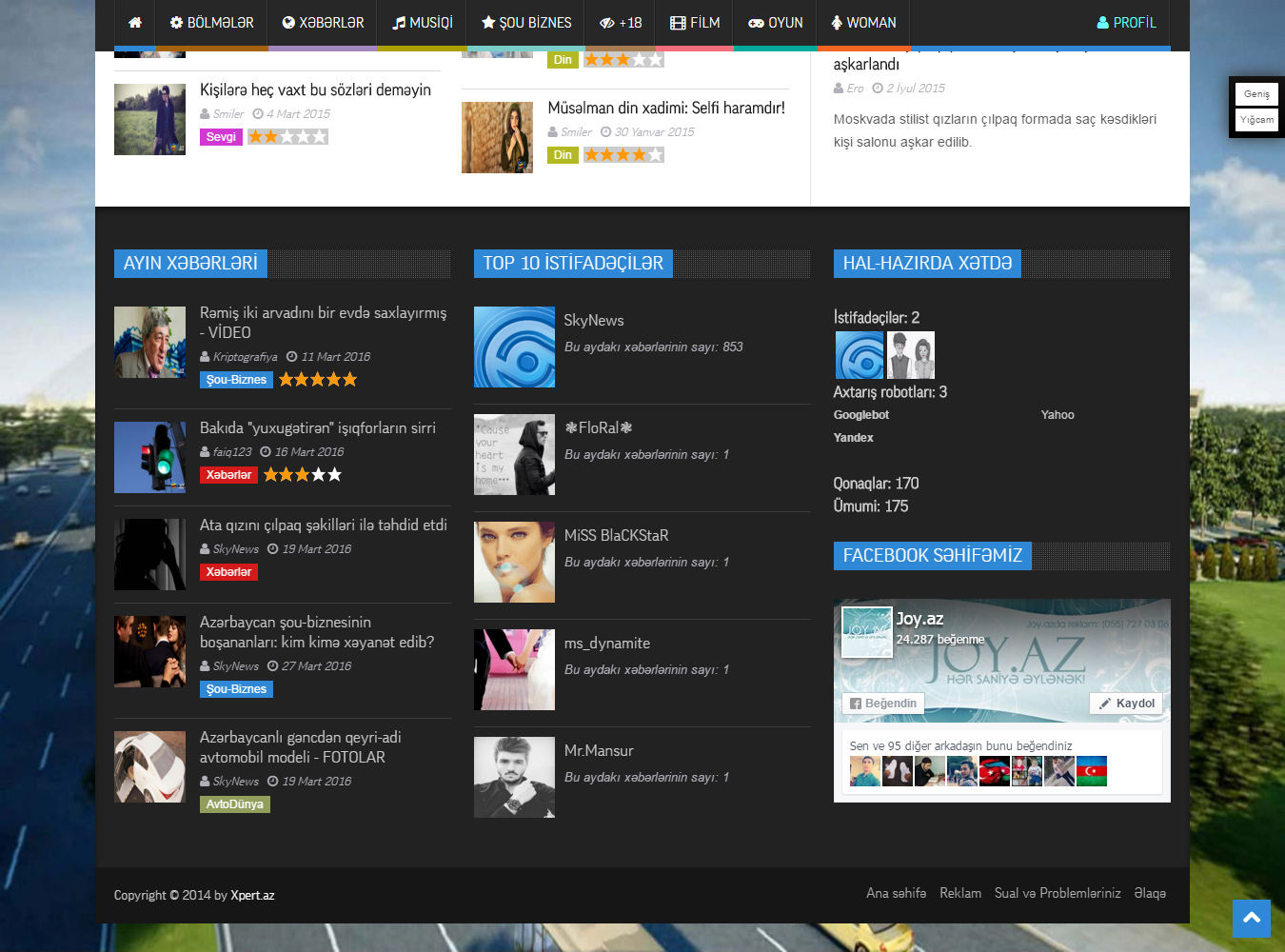Open the MiSS BlaCKStaR avatar
1285x952 pixels.
click(x=514, y=562)
